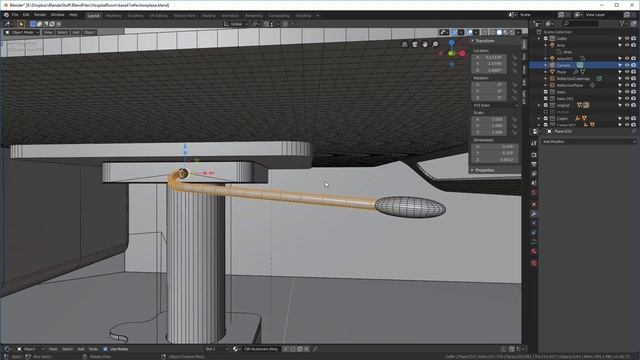The image size is (640, 360).
Task: Open the Render properties tab icon
Action: pos(534,155)
